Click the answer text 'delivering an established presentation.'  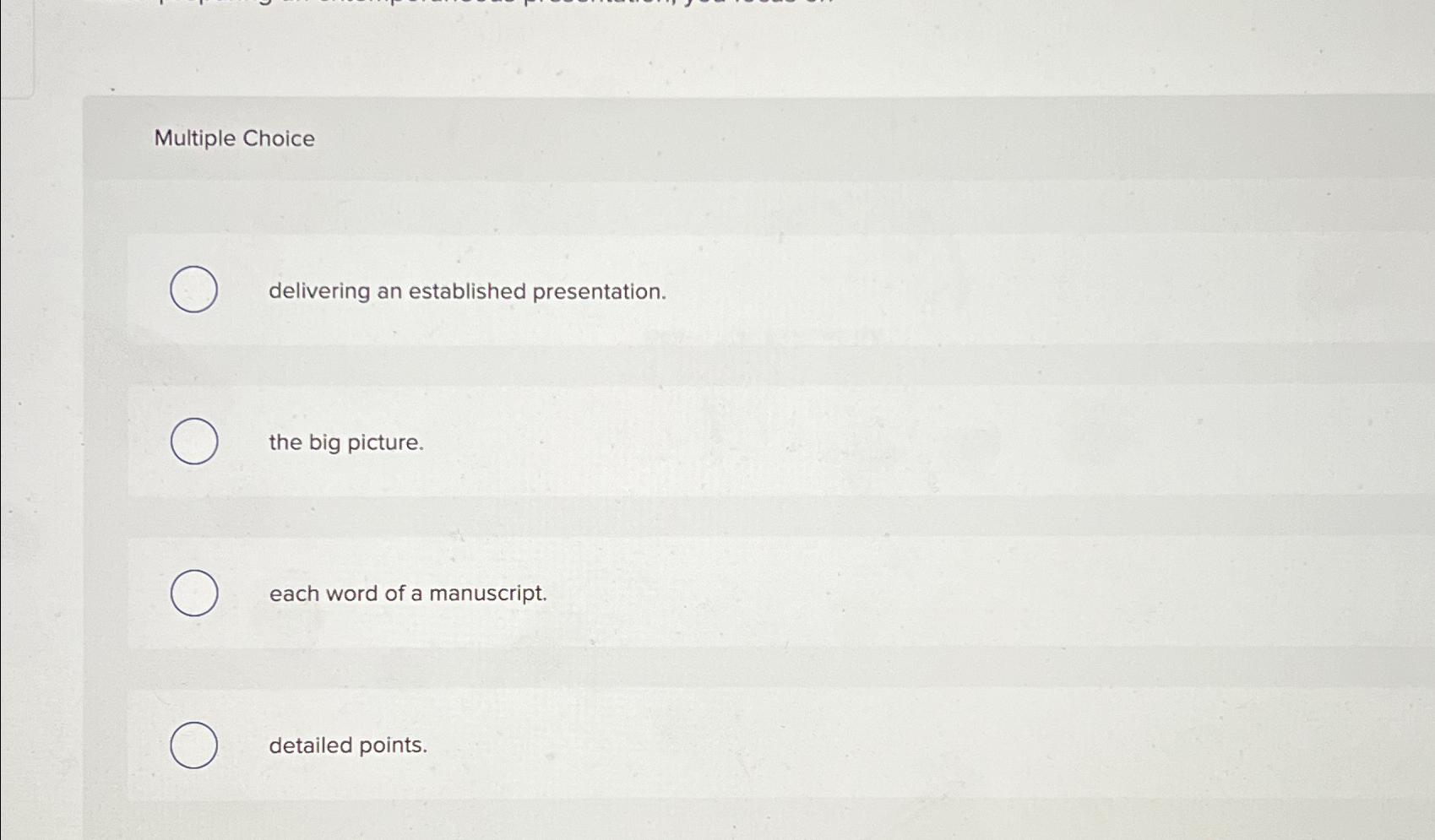click(x=467, y=293)
